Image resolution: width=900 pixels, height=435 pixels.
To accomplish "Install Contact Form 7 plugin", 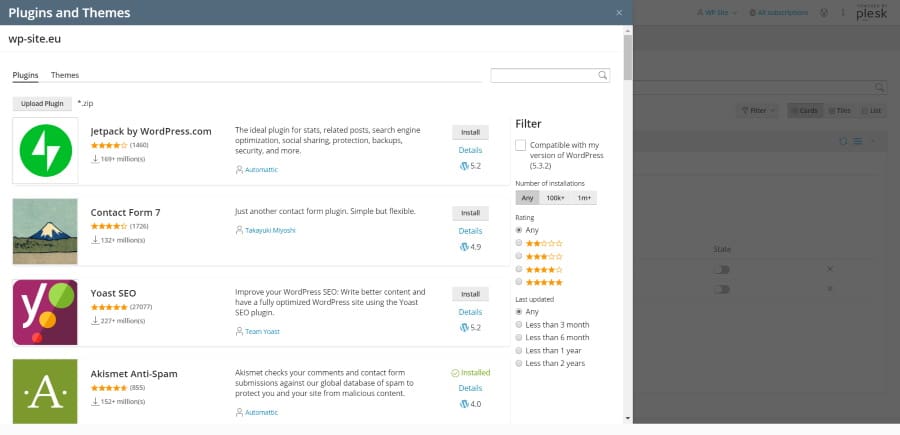I will pos(470,213).
